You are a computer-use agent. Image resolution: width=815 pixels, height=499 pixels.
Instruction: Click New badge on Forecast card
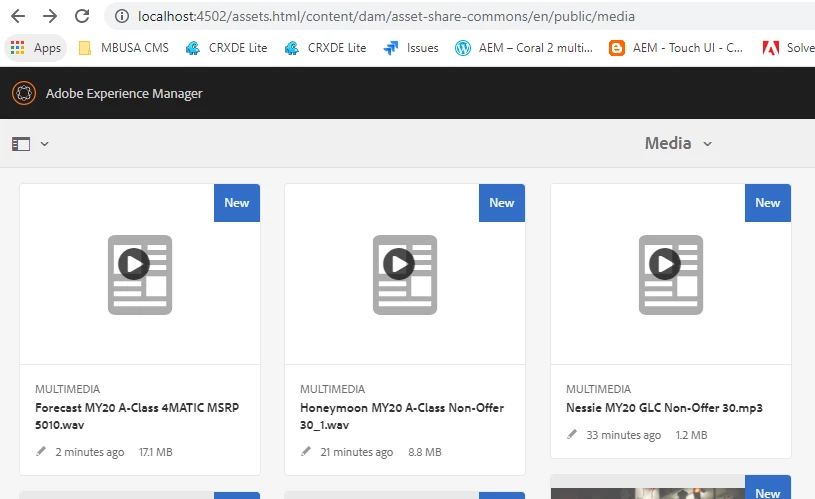pos(237,203)
